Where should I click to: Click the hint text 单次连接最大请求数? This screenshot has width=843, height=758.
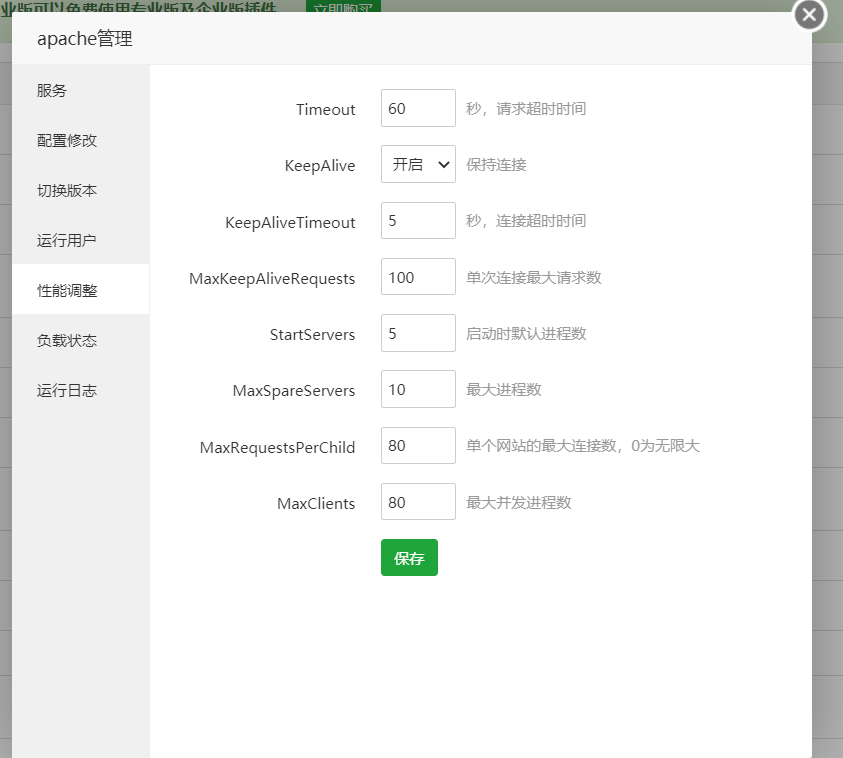point(533,277)
